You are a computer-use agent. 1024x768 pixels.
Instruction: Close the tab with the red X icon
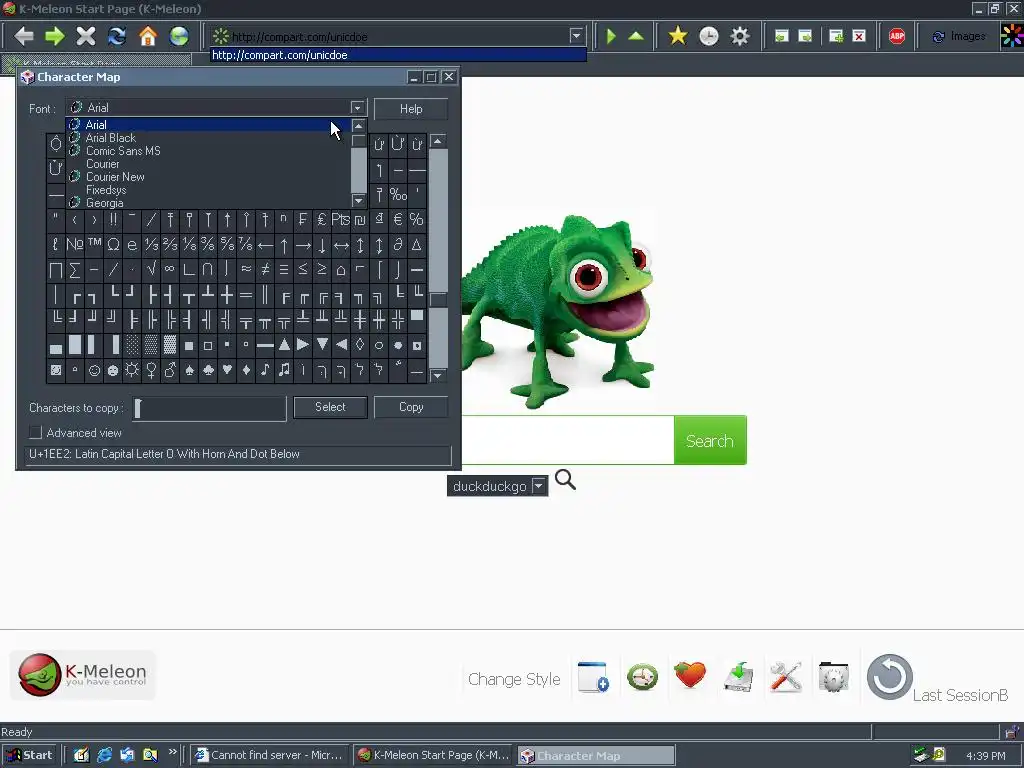click(859, 36)
